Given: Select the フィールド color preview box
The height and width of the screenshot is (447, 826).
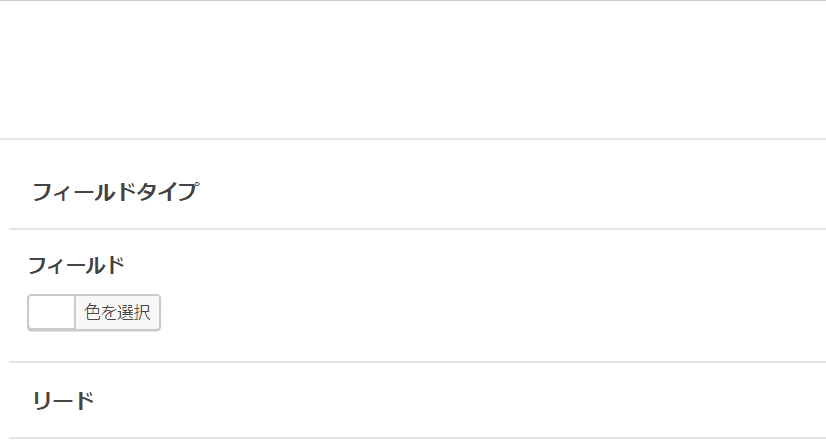Looking at the screenshot, I should 51,313.
